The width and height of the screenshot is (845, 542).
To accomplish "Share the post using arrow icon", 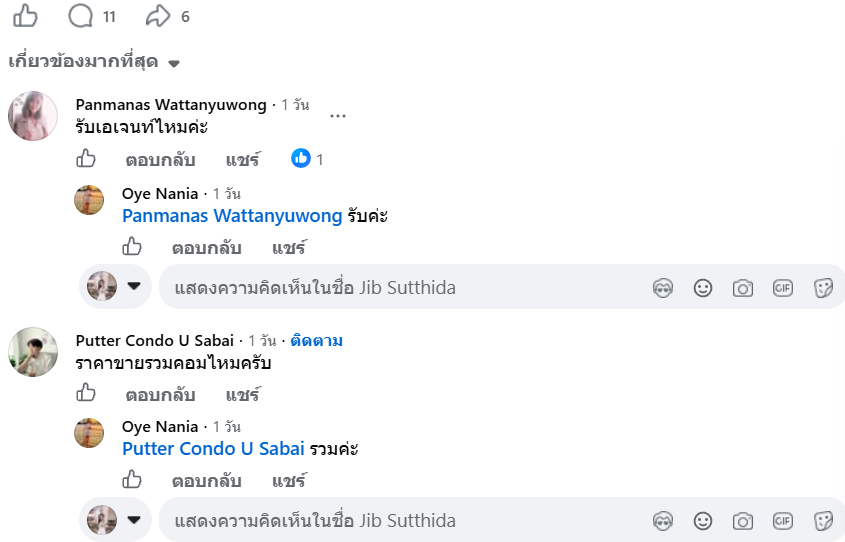I will tap(158, 16).
